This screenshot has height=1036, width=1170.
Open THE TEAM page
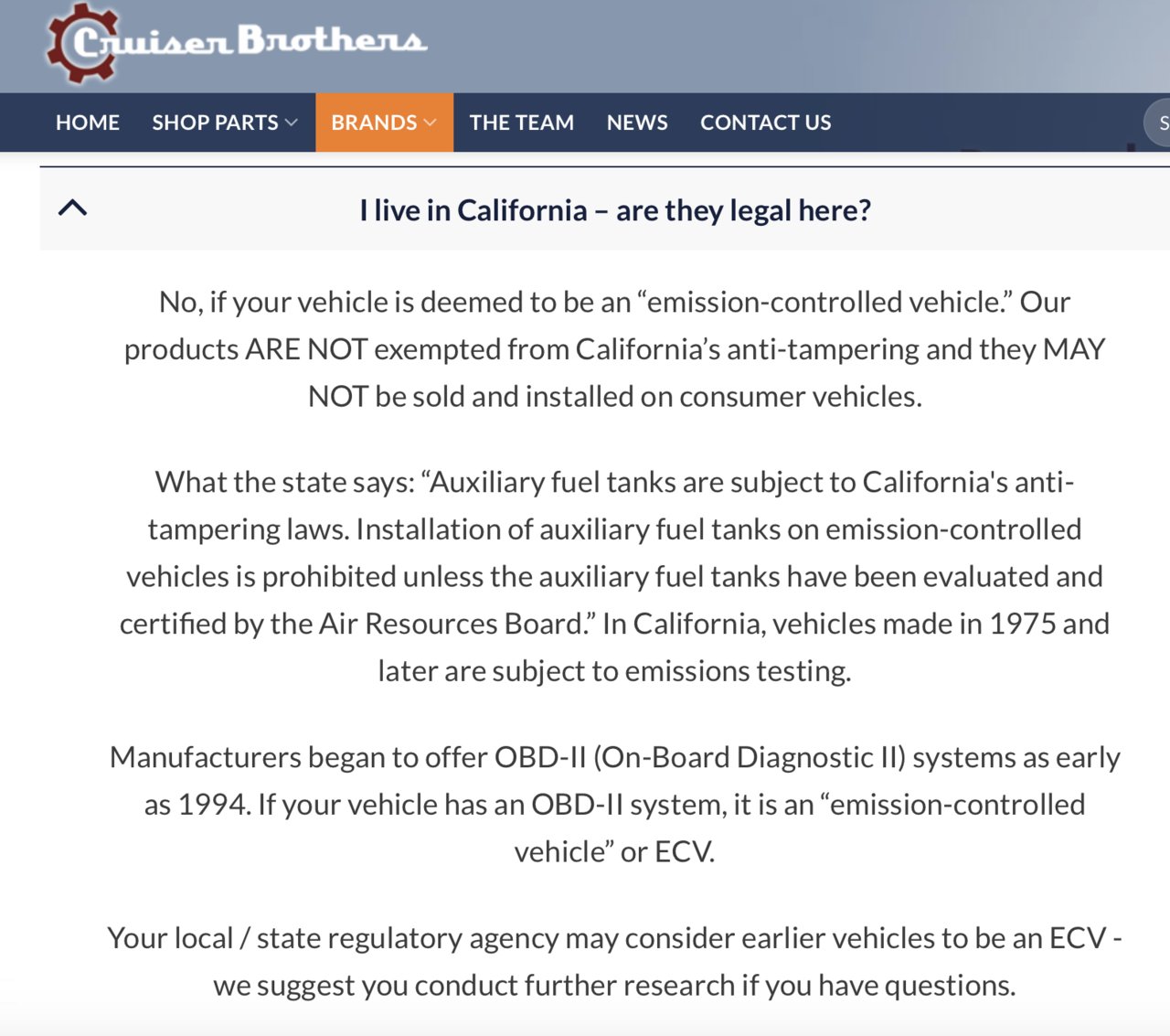pos(522,123)
